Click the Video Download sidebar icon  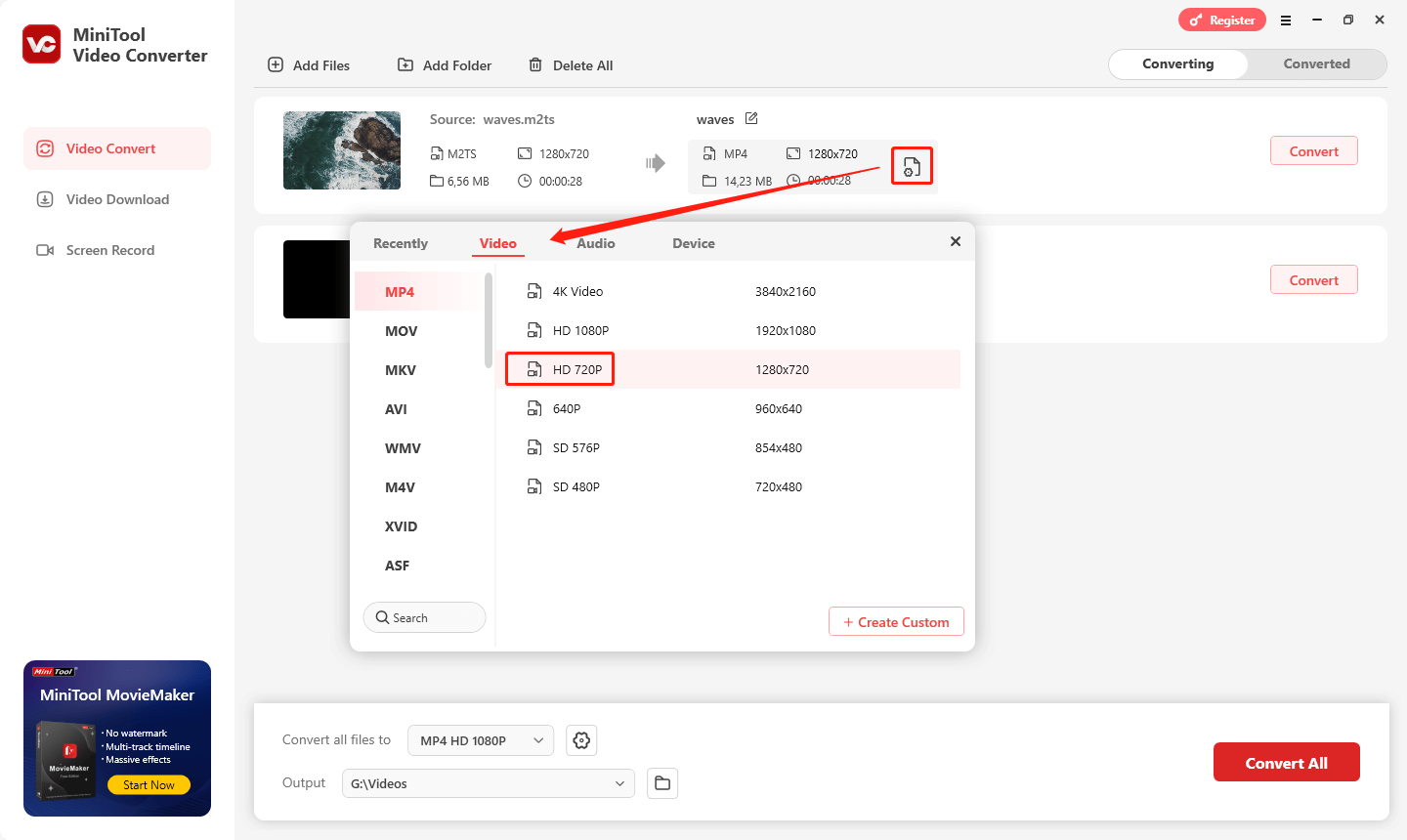click(45, 199)
